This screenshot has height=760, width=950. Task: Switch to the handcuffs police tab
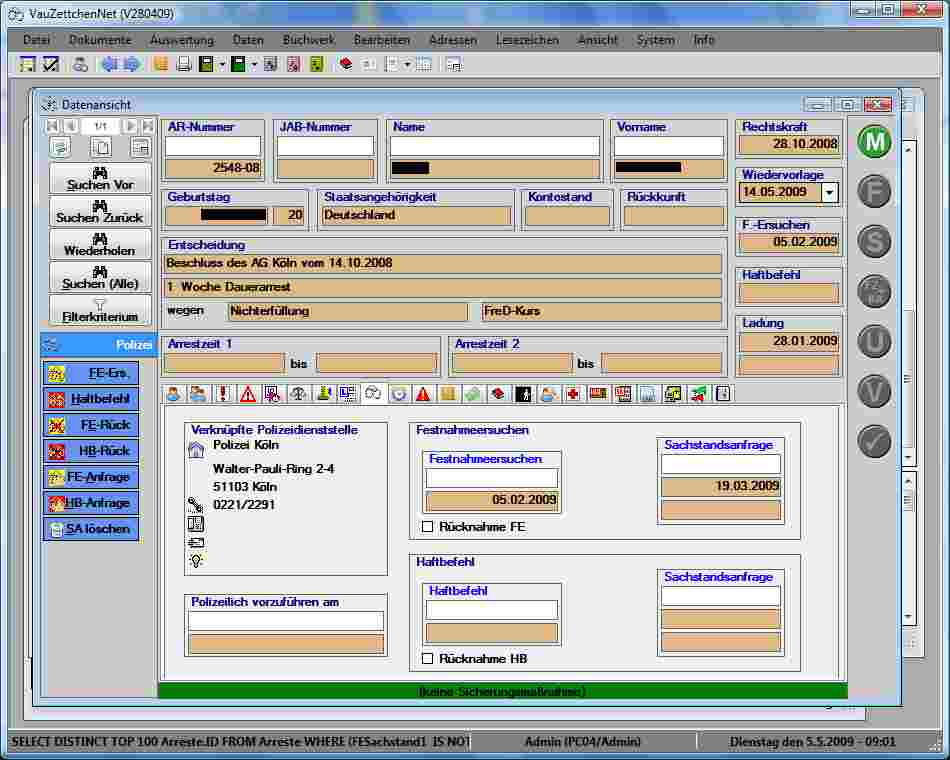(x=373, y=394)
